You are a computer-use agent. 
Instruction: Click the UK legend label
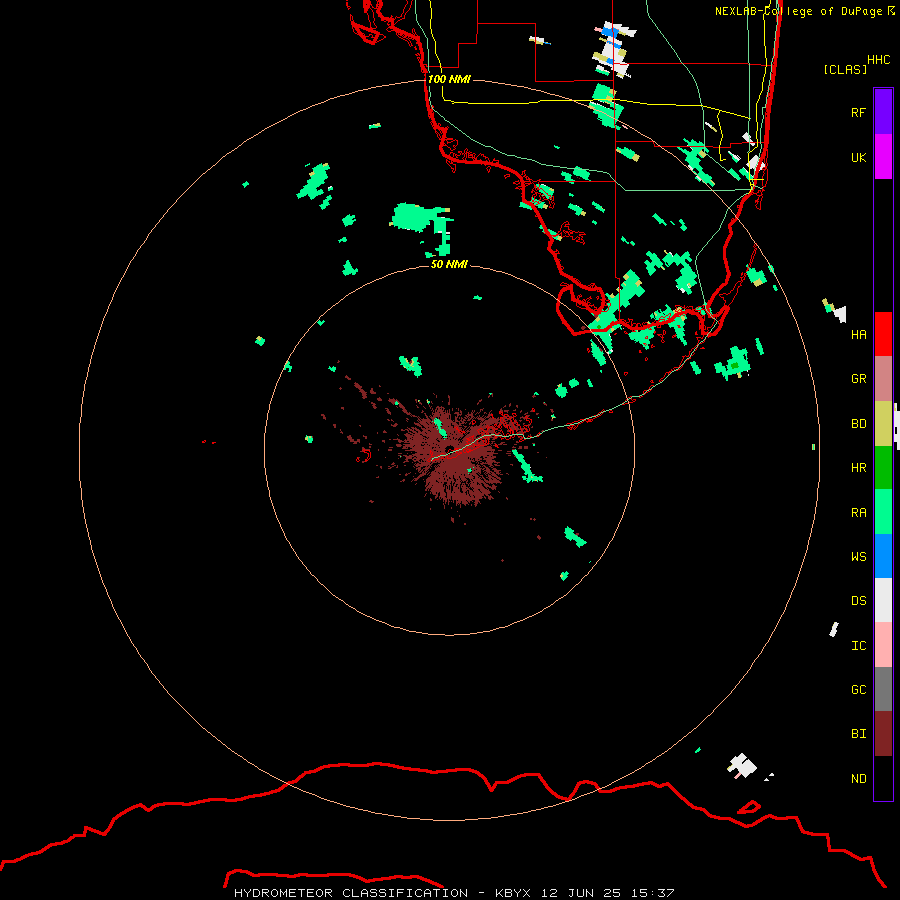click(x=858, y=157)
